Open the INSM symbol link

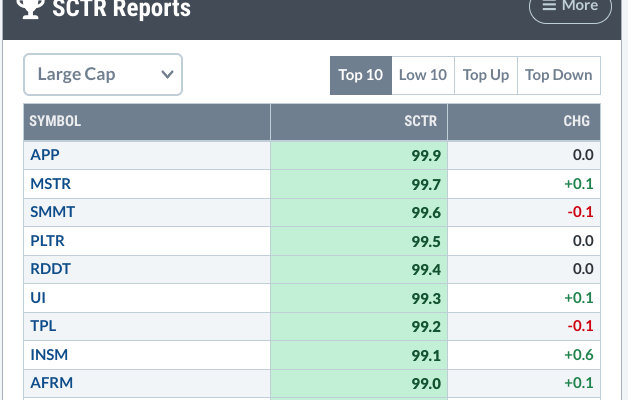point(49,355)
